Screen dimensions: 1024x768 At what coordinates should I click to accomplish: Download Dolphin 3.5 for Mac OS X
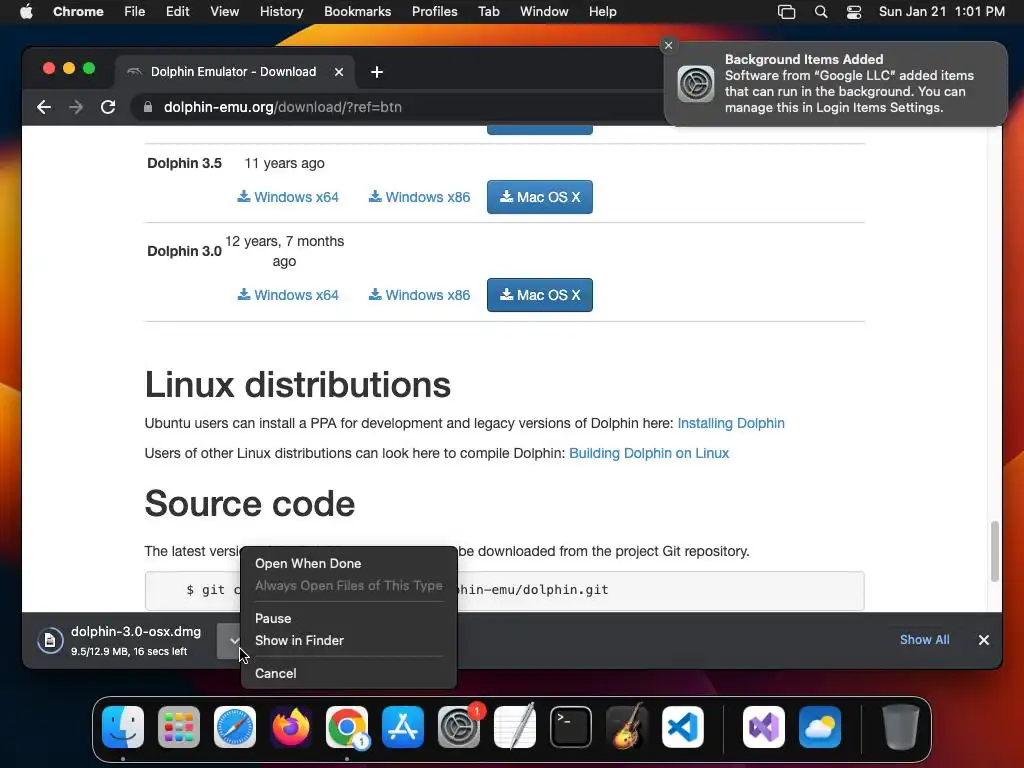540,197
